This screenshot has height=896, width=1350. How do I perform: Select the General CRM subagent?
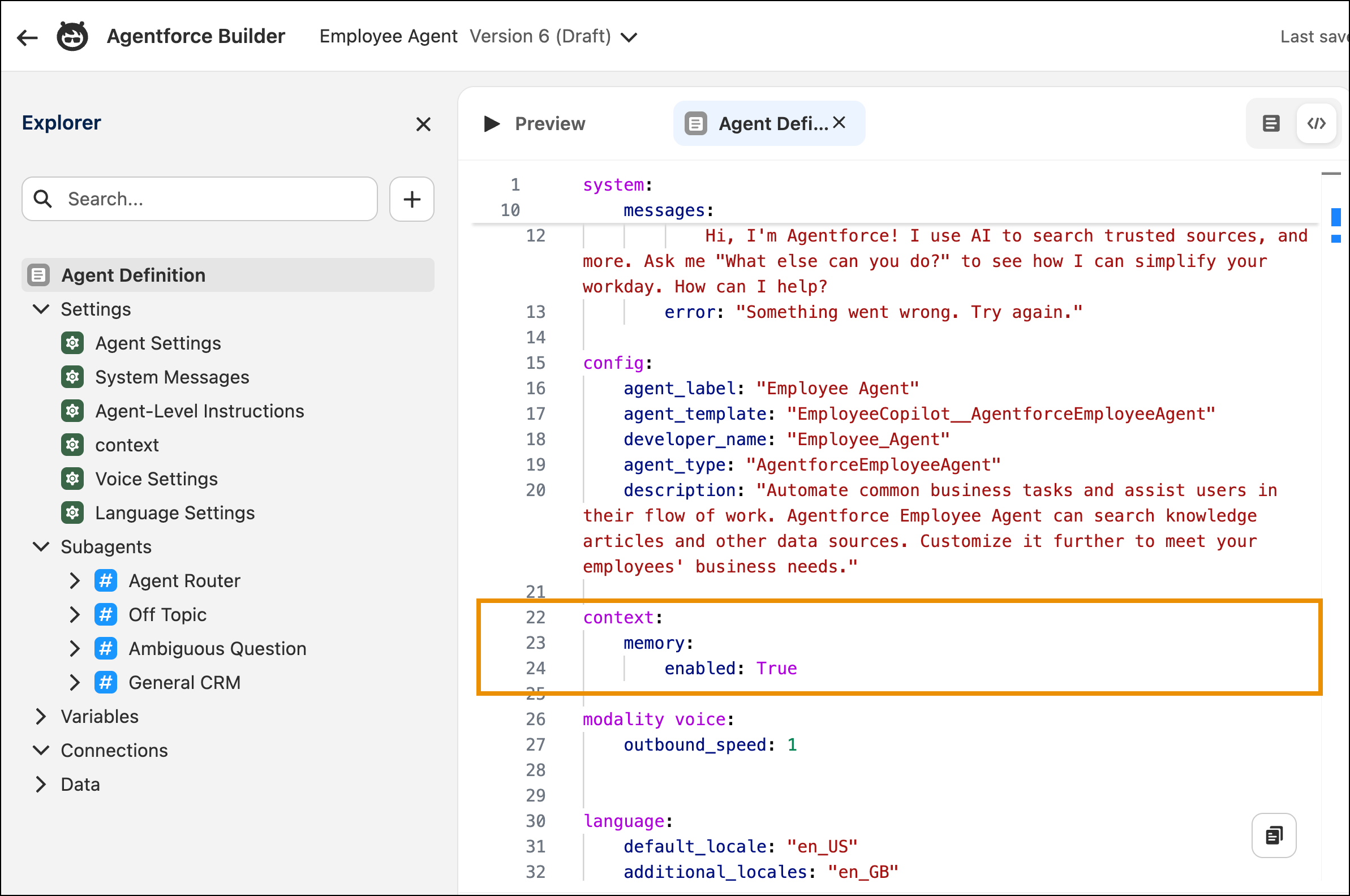(x=184, y=682)
